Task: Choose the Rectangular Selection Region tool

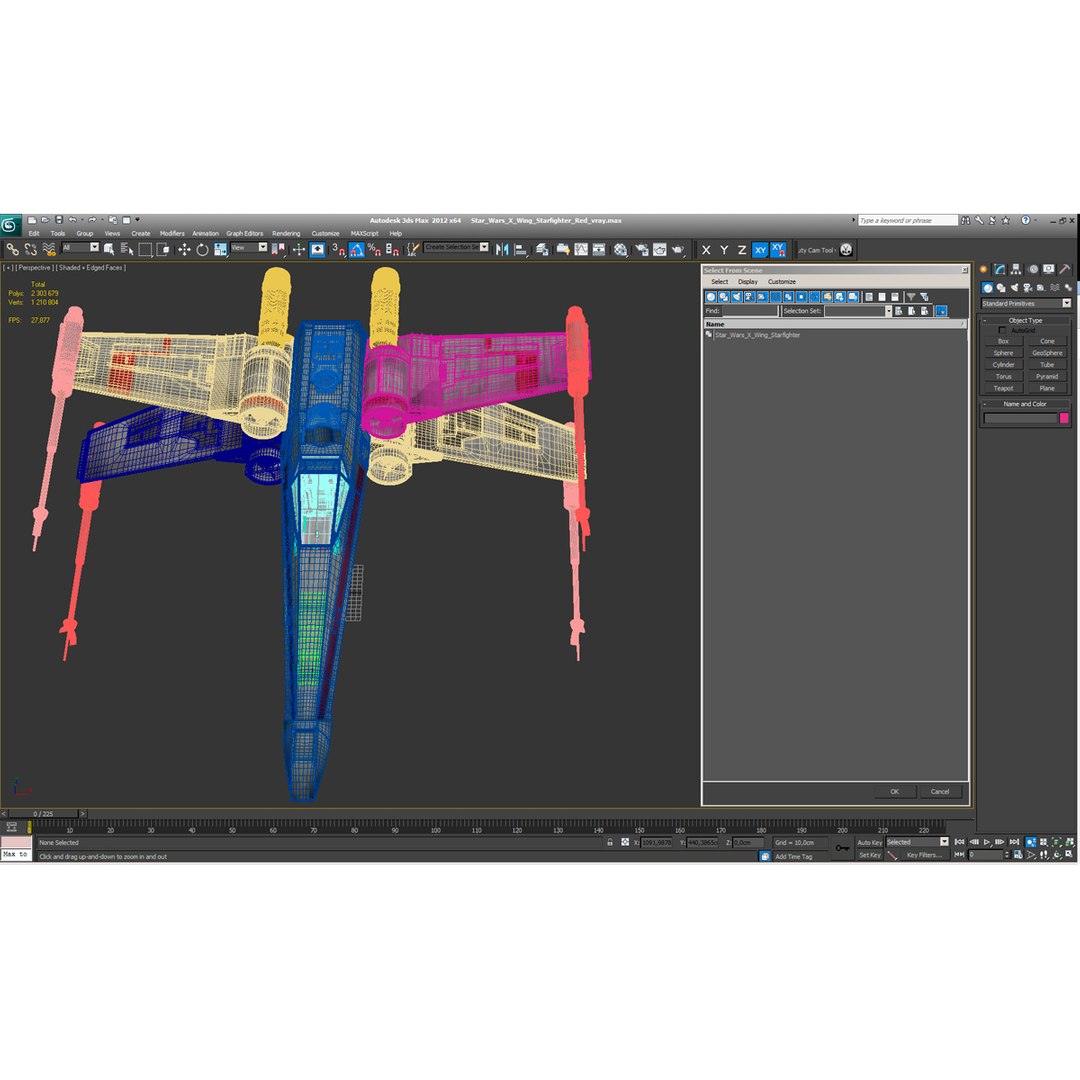Action: (145, 249)
